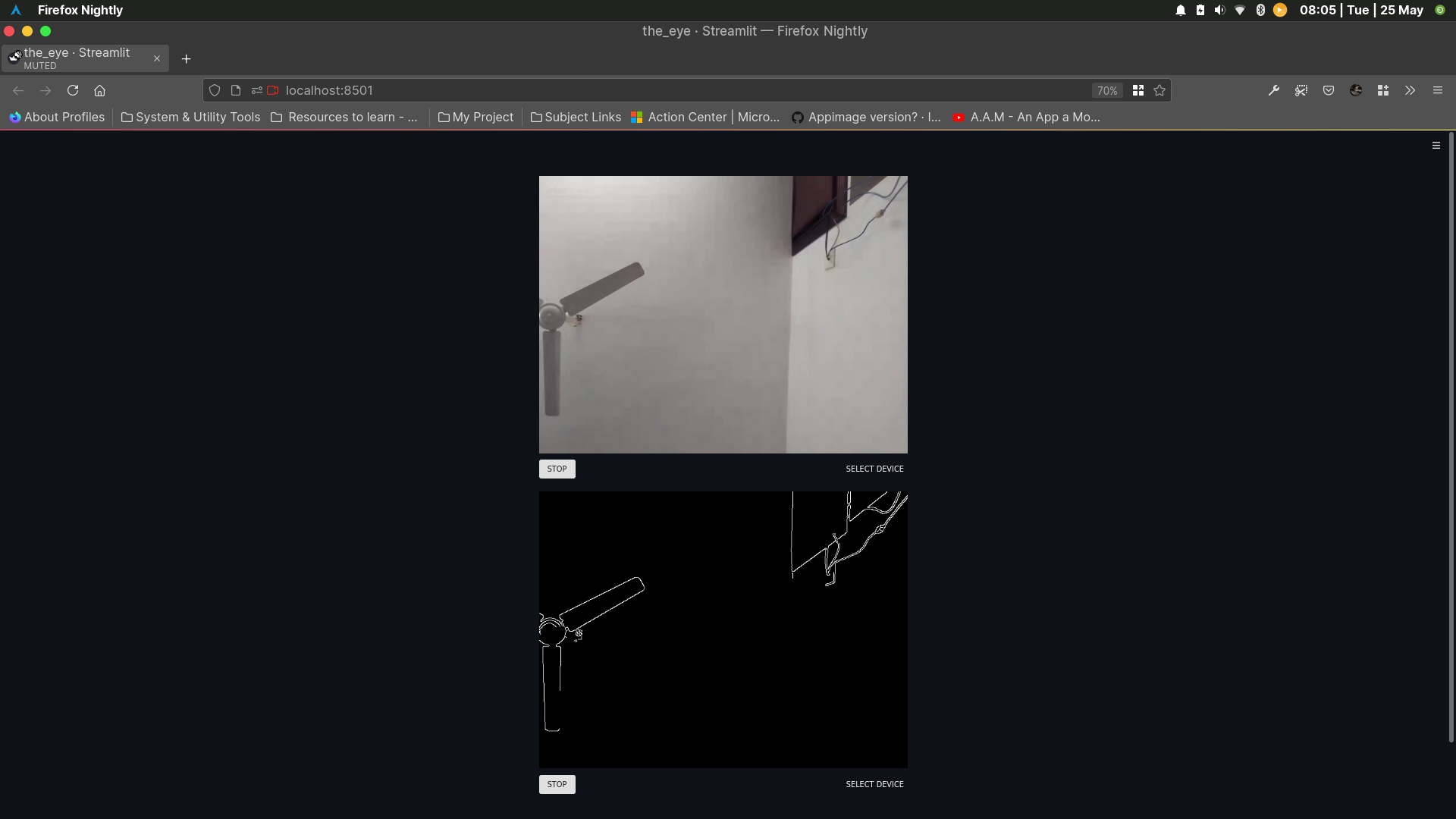Bookmark the page using the star icon
Screen dimensions: 1456x819
tap(1159, 90)
